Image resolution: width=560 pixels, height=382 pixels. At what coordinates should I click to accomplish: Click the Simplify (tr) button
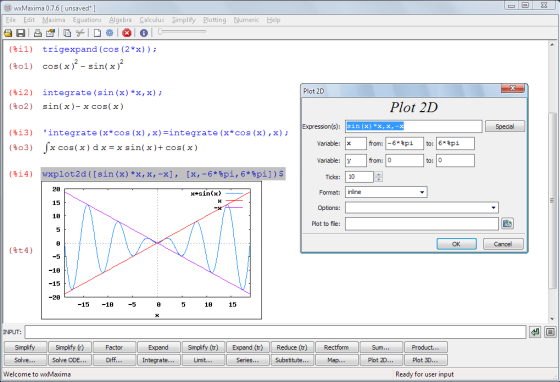203,347
